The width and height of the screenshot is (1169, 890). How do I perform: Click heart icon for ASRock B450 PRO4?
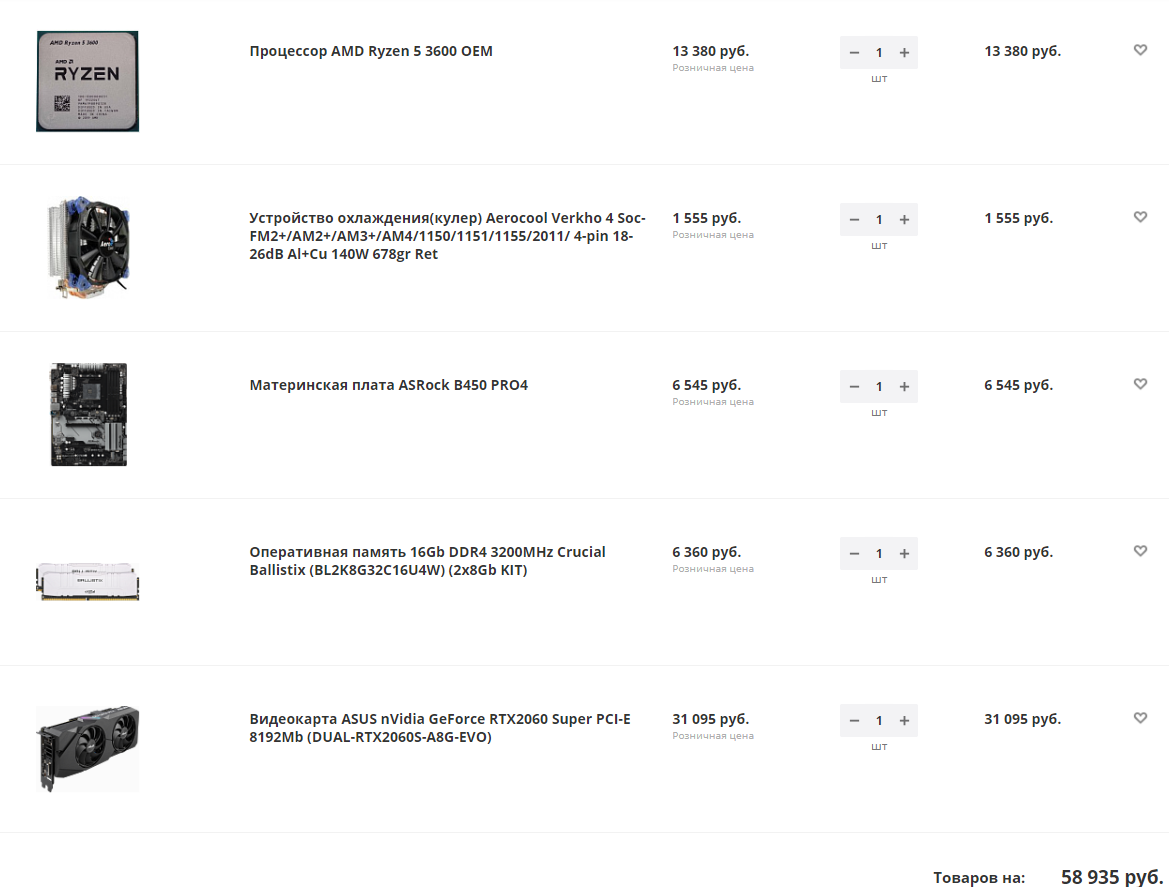coord(1140,384)
